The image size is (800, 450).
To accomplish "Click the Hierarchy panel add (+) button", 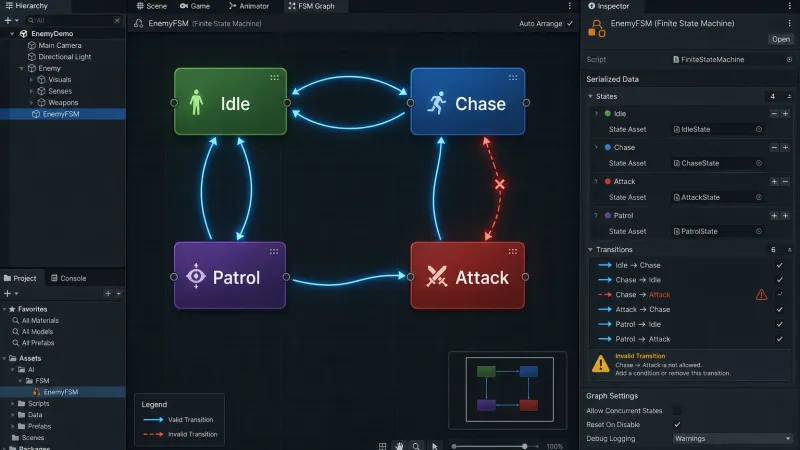I will point(8,20).
